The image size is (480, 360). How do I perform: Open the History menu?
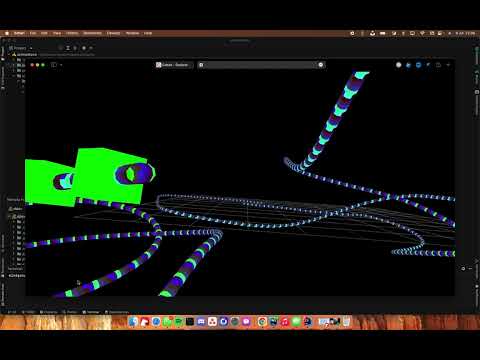pyautogui.click(x=72, y=33)
